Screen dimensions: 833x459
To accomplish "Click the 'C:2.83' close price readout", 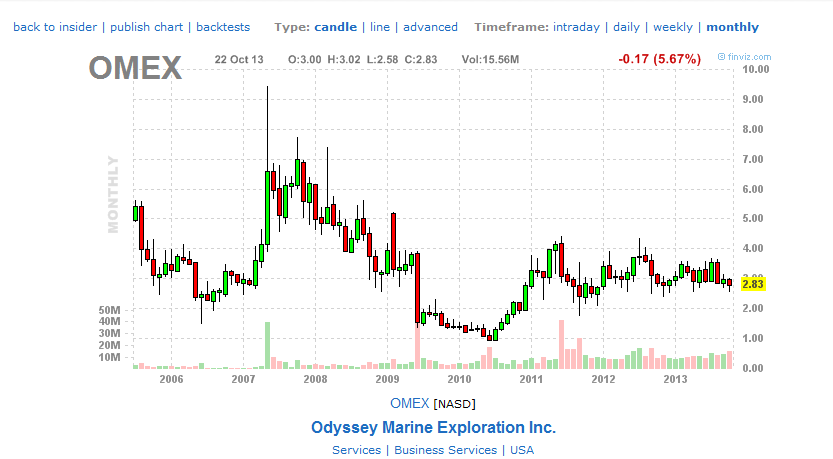I will point(421,60).
